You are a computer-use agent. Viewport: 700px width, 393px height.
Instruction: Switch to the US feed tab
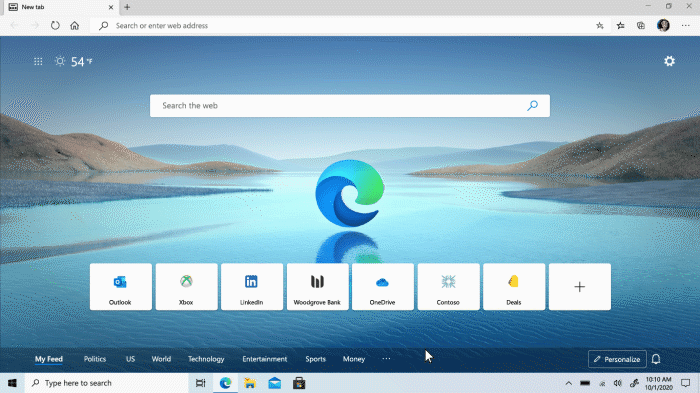130,359
